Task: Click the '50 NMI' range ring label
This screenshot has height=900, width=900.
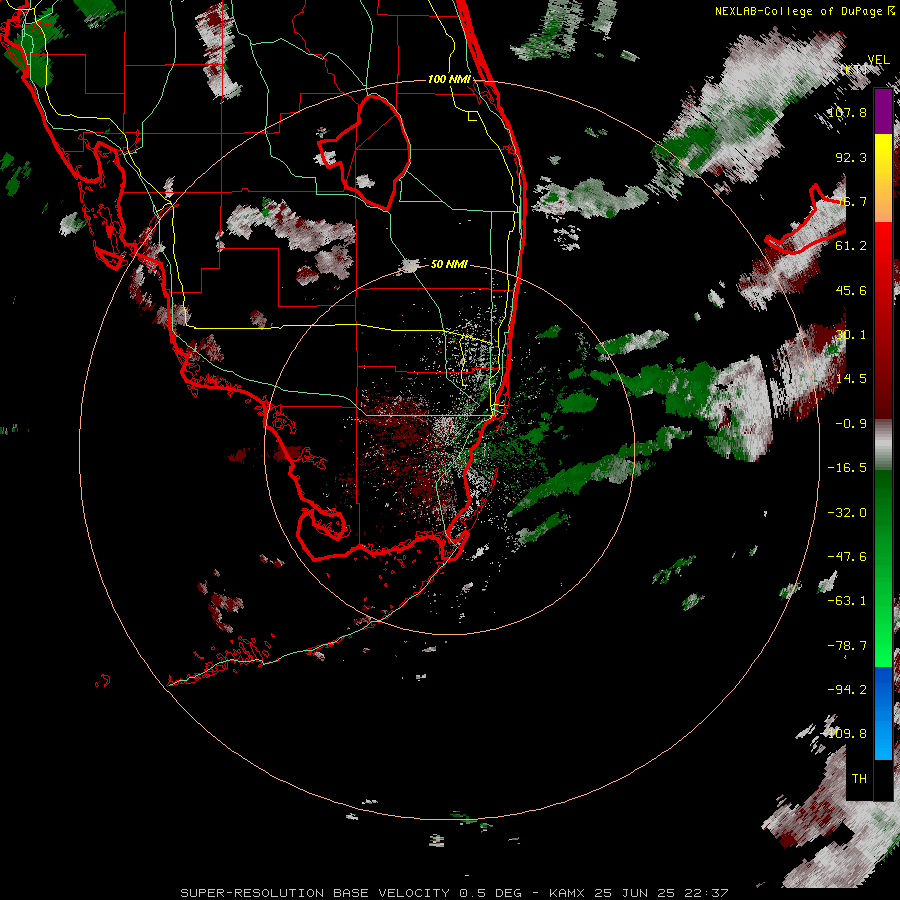Action: point(449,264)
